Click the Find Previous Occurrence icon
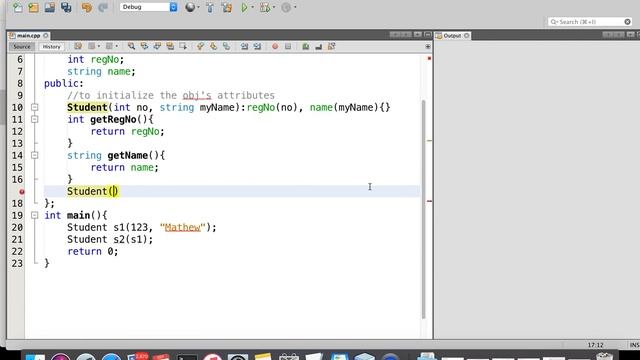 (144, 47)
